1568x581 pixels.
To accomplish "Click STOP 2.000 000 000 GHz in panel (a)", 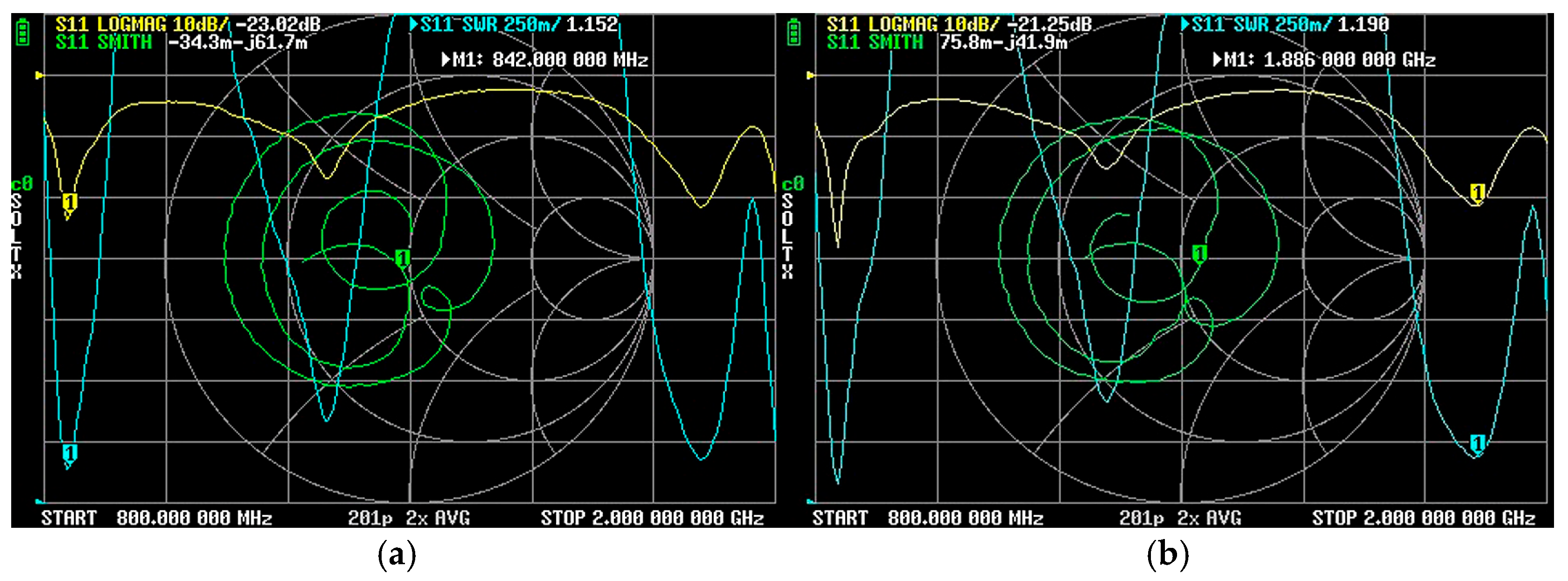I will [653, 518].
